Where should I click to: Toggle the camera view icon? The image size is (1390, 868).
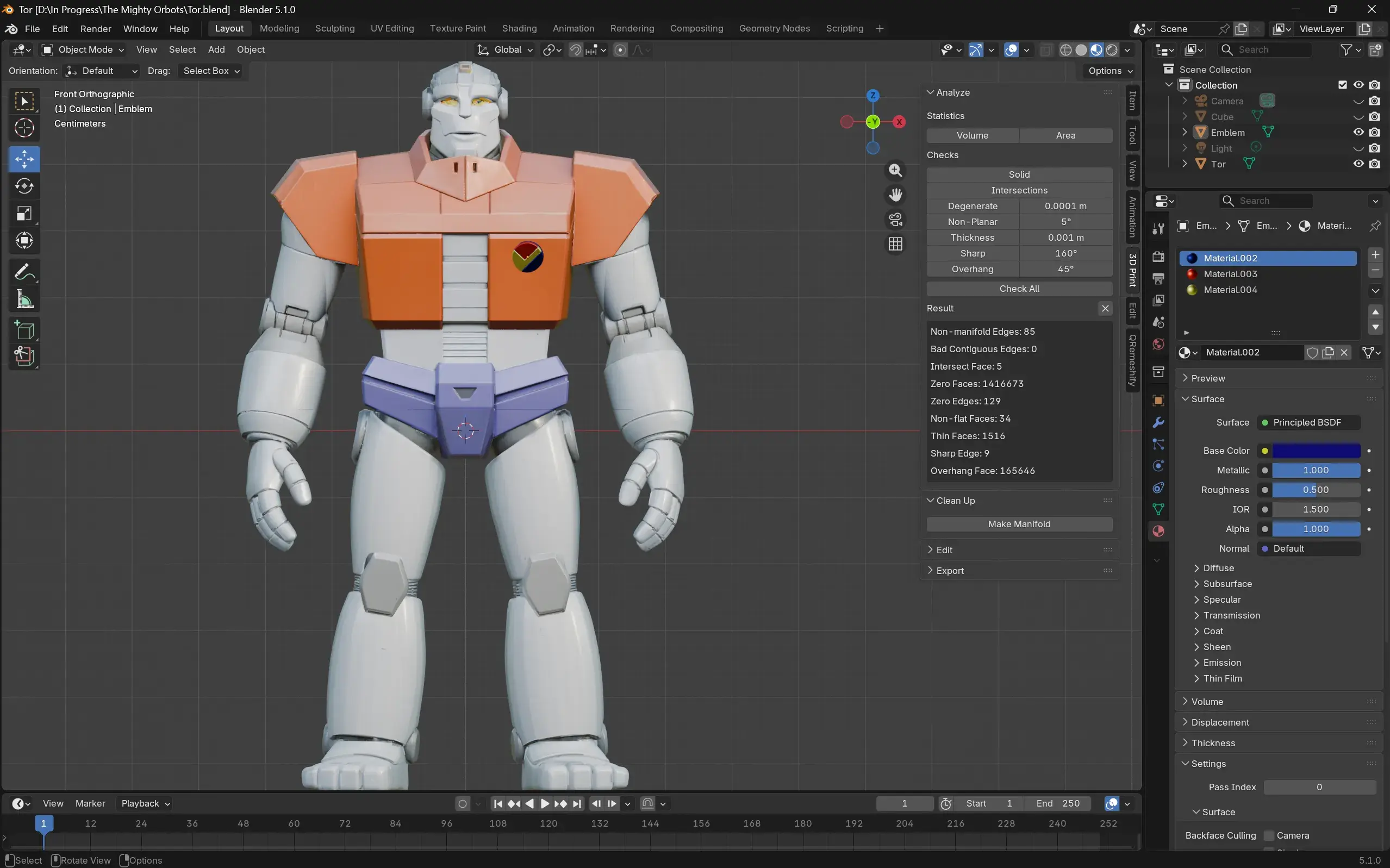895,220
